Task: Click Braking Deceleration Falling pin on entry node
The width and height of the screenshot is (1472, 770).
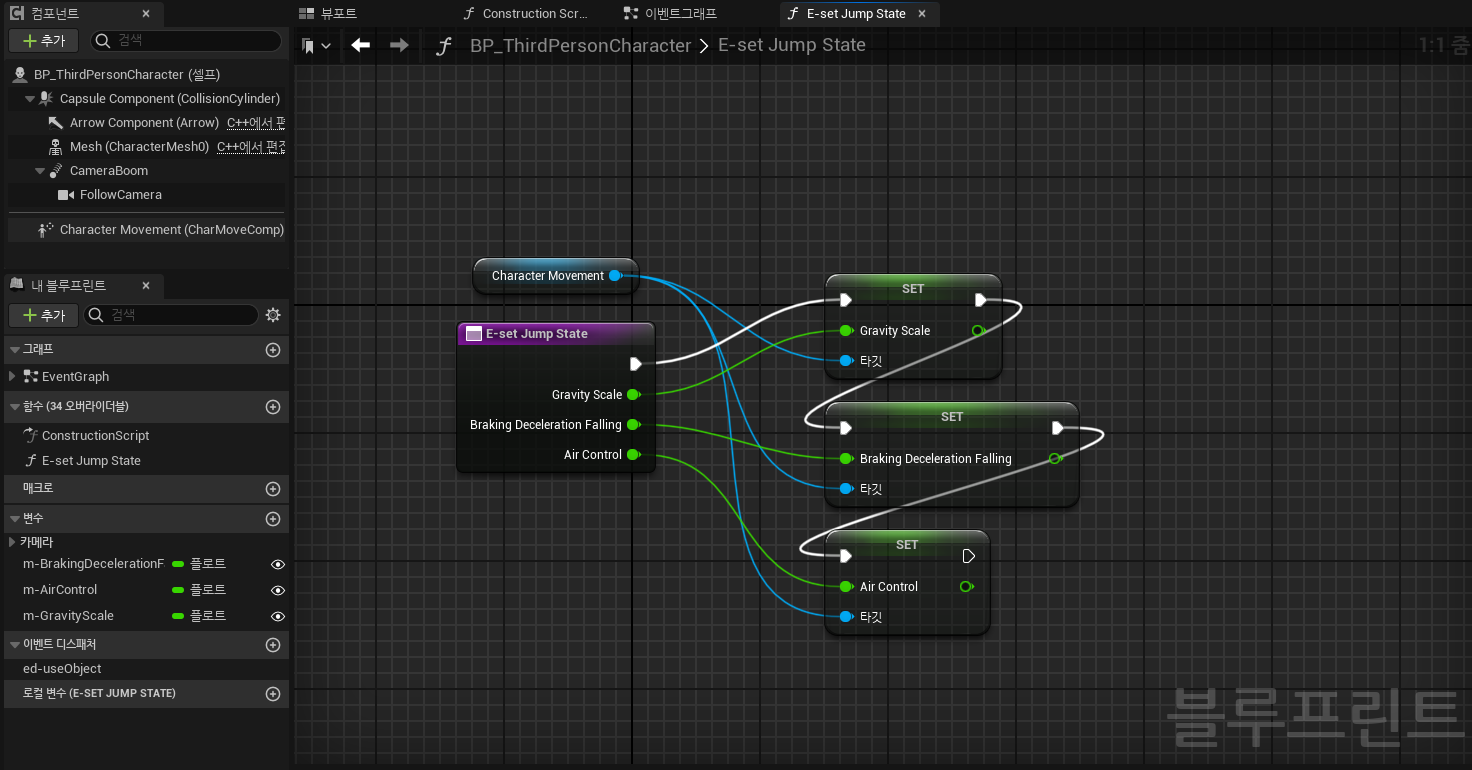Action: (x=633, y=425)
